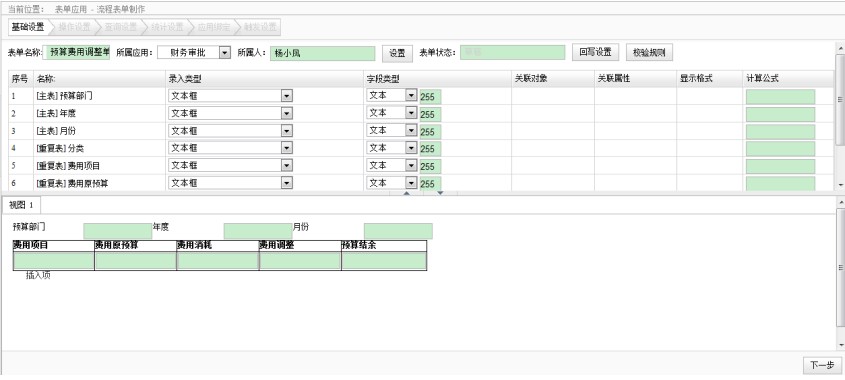Click the 关联属性 column header
845x380 pixels.
point(635,79)
